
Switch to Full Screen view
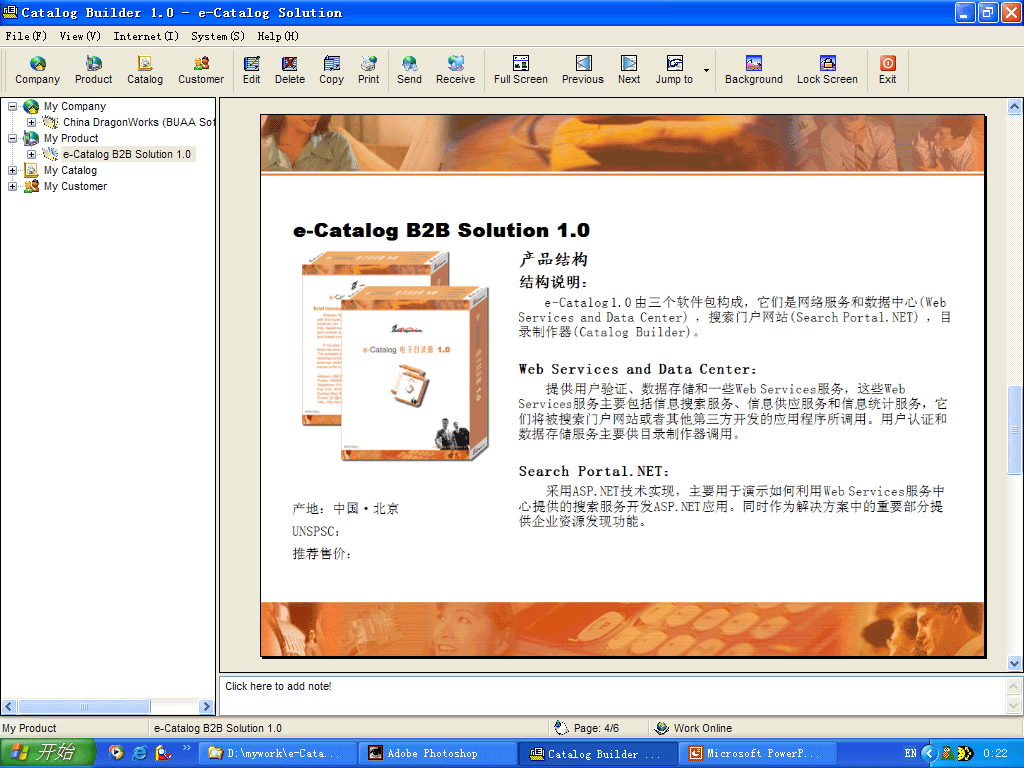(520, 70)
